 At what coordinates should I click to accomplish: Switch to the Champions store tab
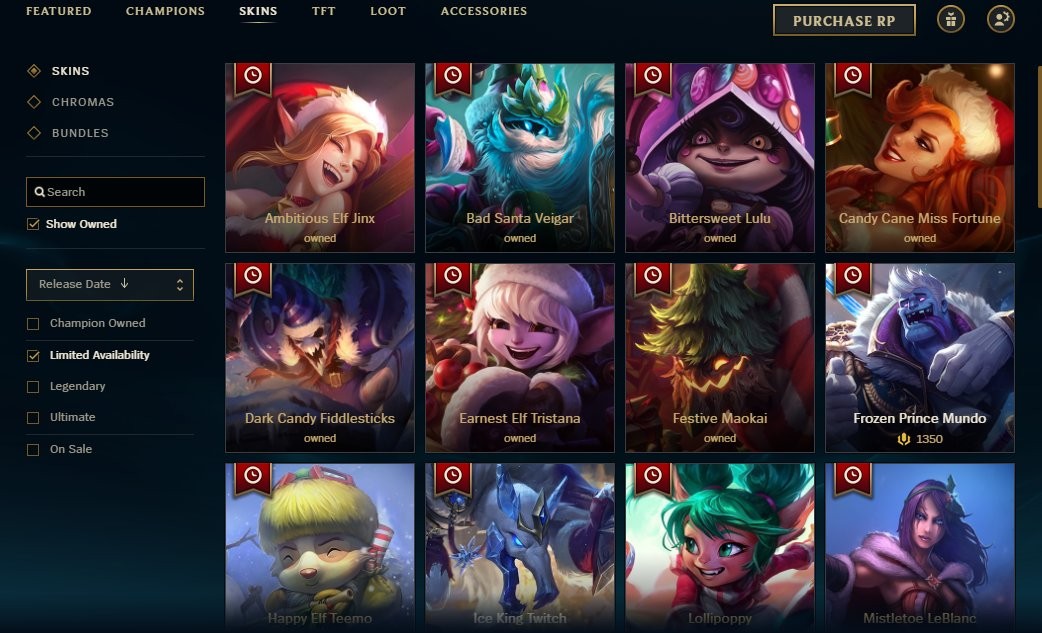pyautogui.click(x=165, y=11)
